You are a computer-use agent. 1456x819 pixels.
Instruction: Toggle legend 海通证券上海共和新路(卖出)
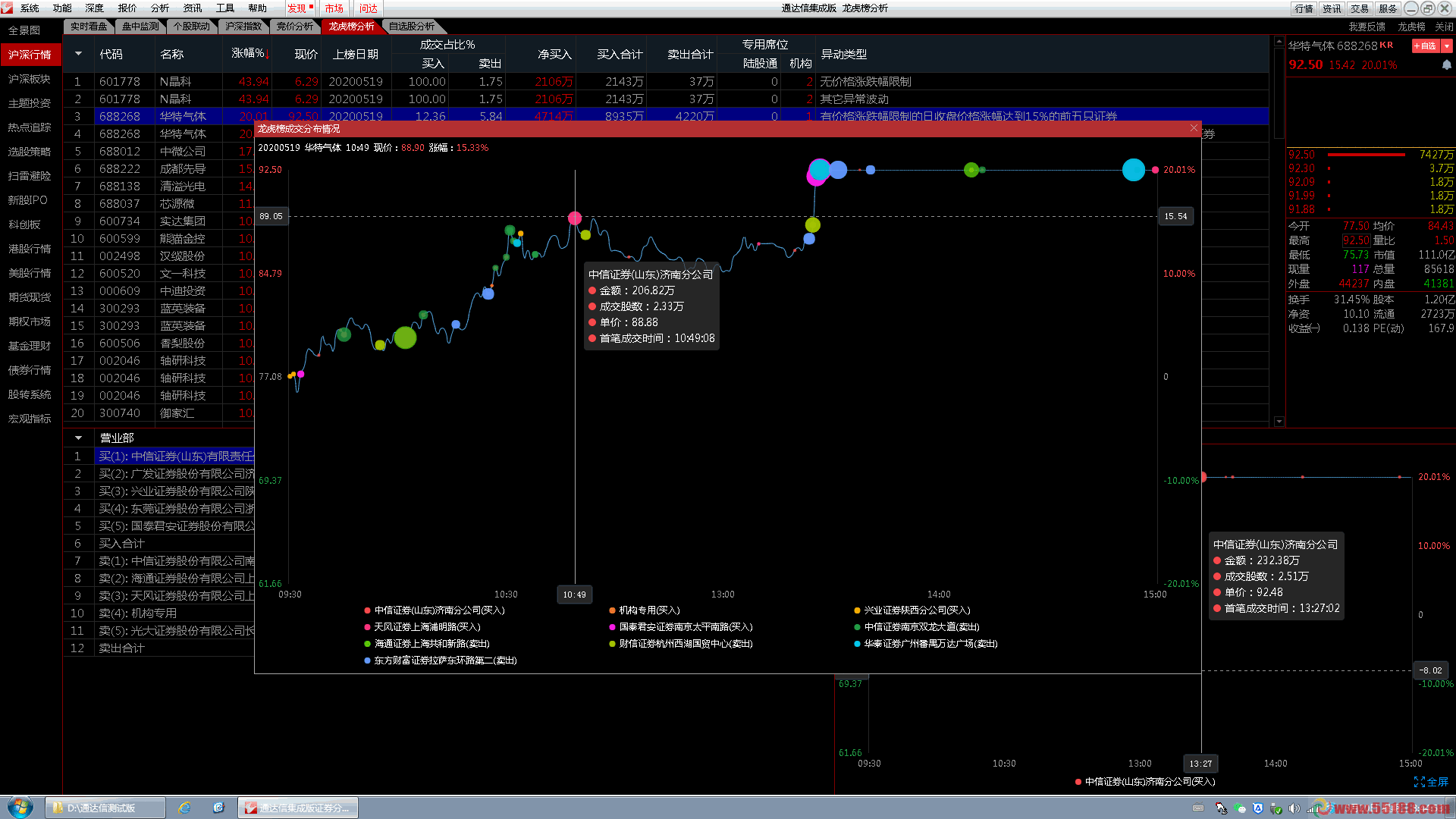point(427,644)
